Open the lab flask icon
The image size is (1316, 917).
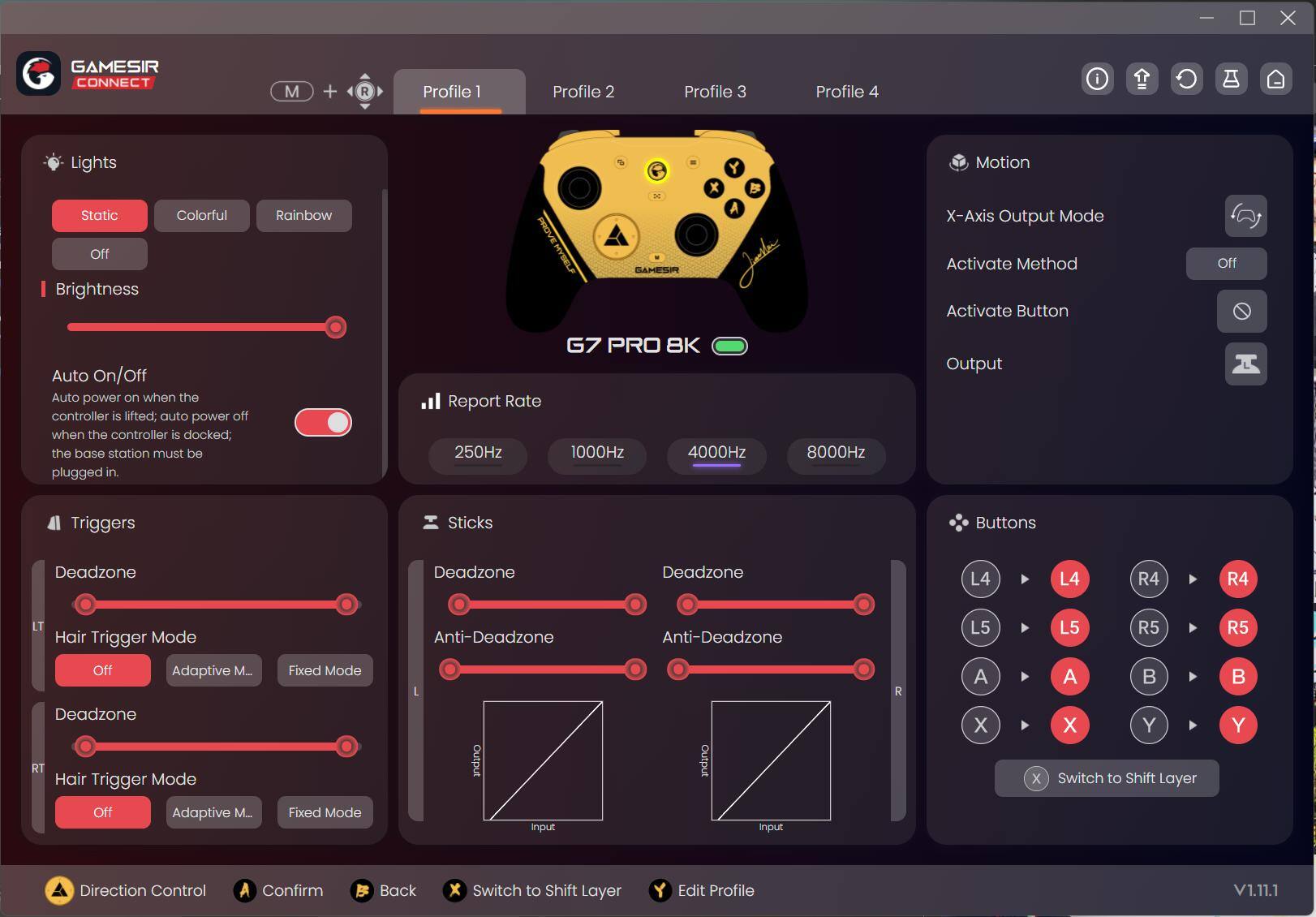click(x=1231, y=79)
